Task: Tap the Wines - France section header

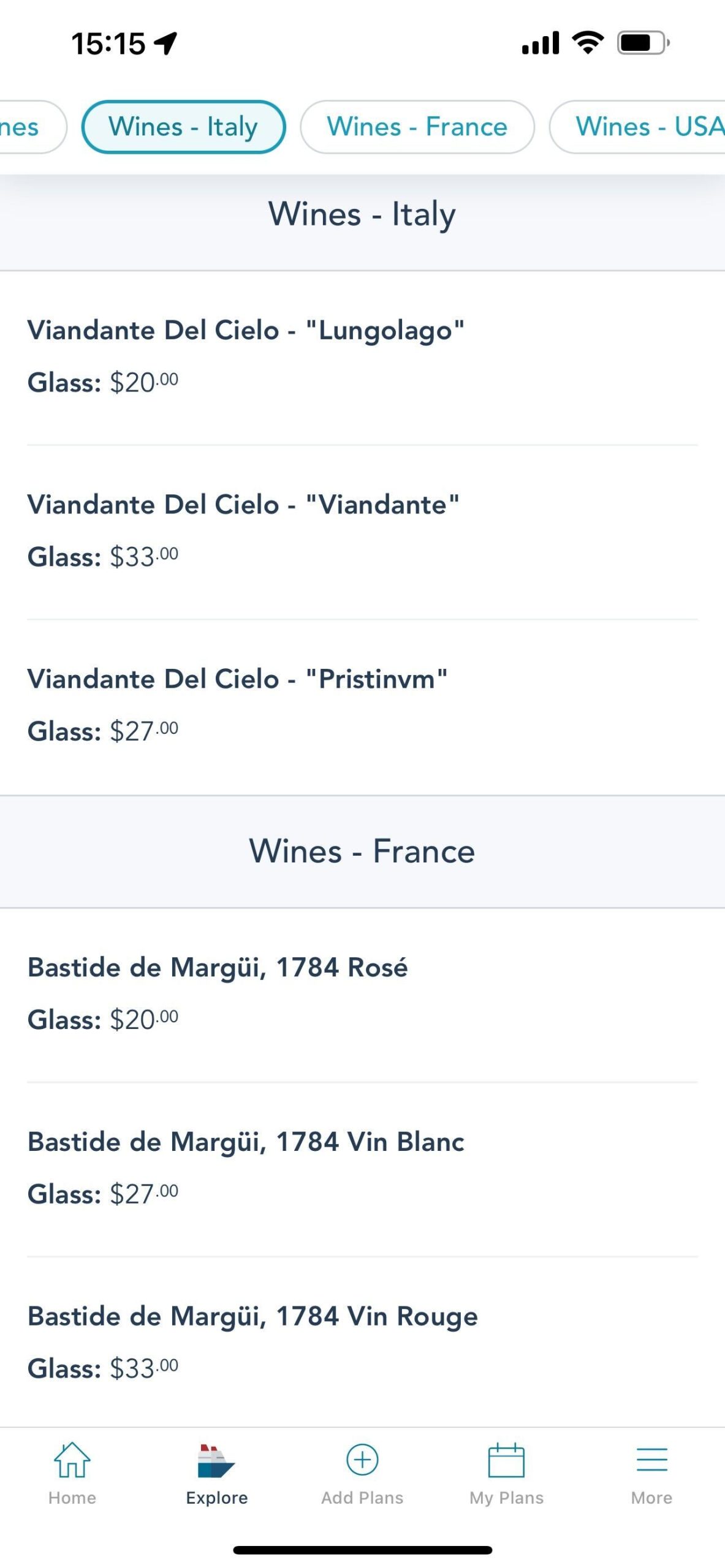Action: tap(362, 851)
